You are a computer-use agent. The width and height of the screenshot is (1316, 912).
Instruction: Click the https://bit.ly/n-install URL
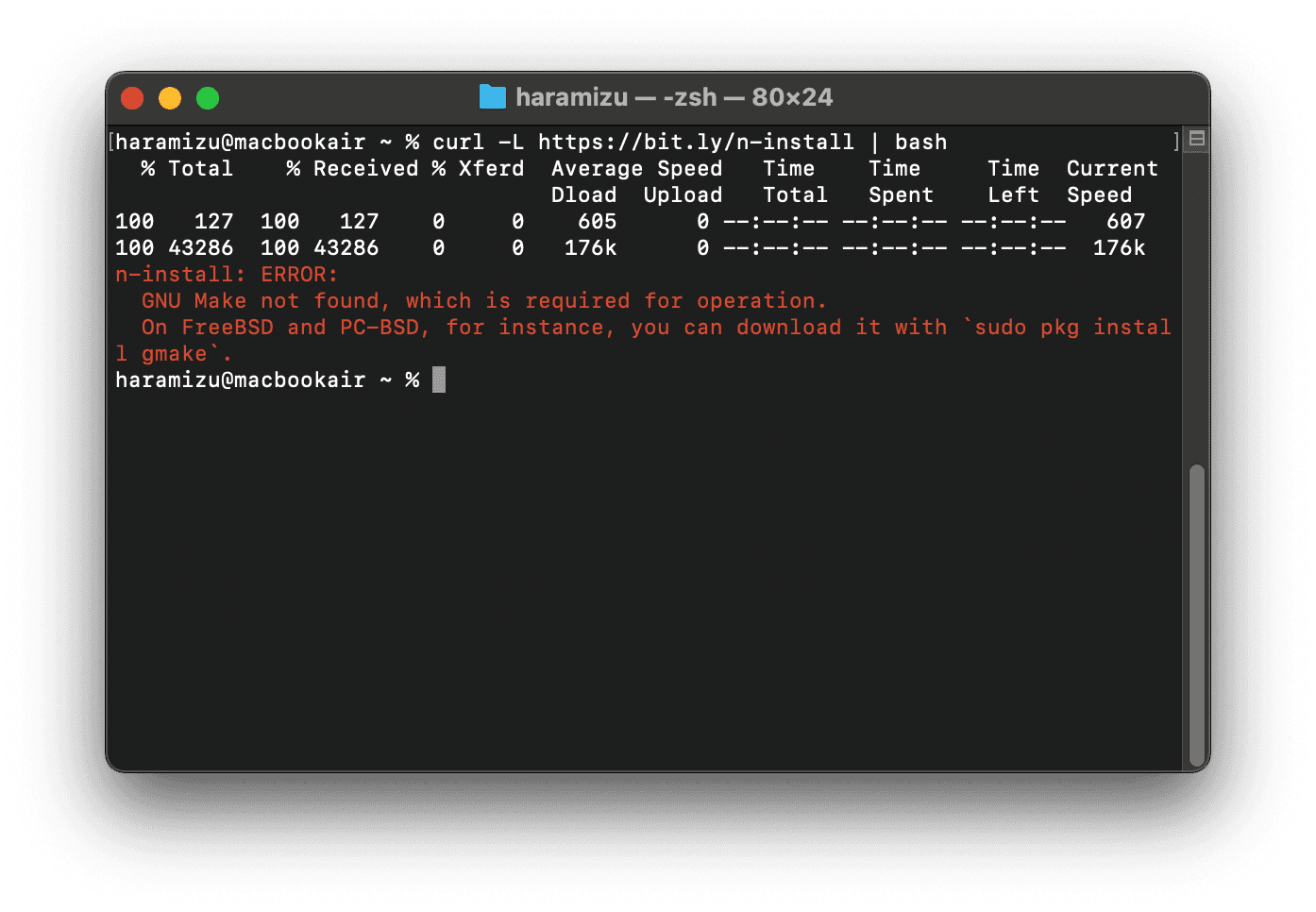696,142
